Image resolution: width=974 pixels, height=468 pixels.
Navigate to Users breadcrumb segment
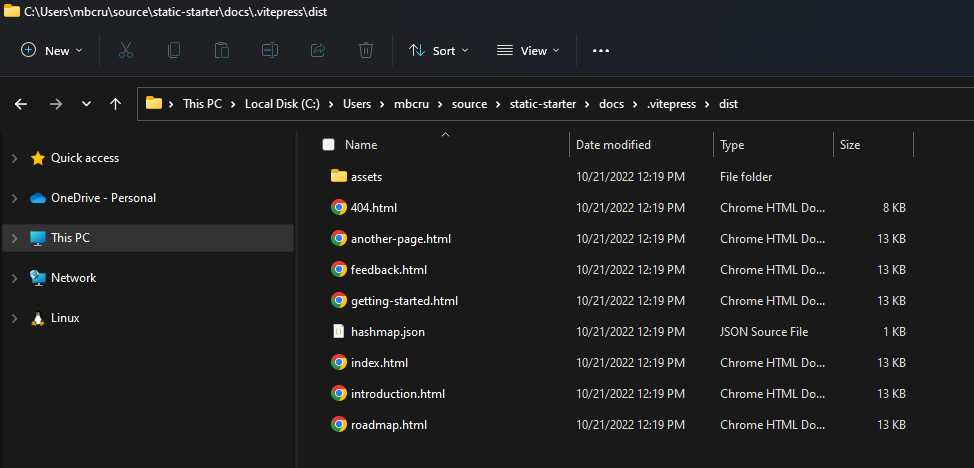point(357,104)
